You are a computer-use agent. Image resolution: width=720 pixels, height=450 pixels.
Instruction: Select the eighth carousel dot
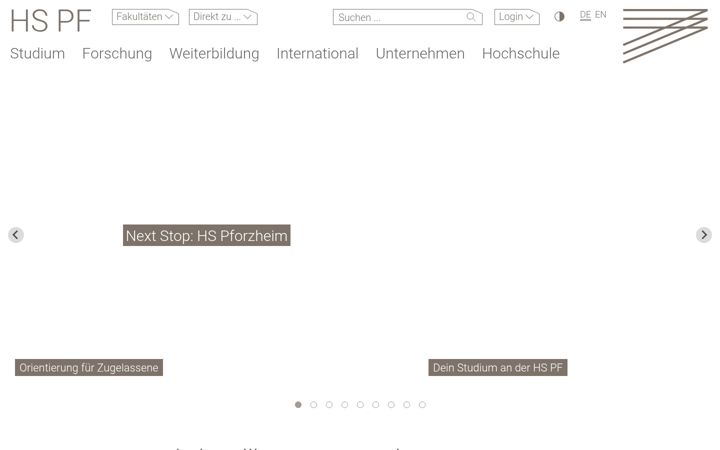pos(406,405)
